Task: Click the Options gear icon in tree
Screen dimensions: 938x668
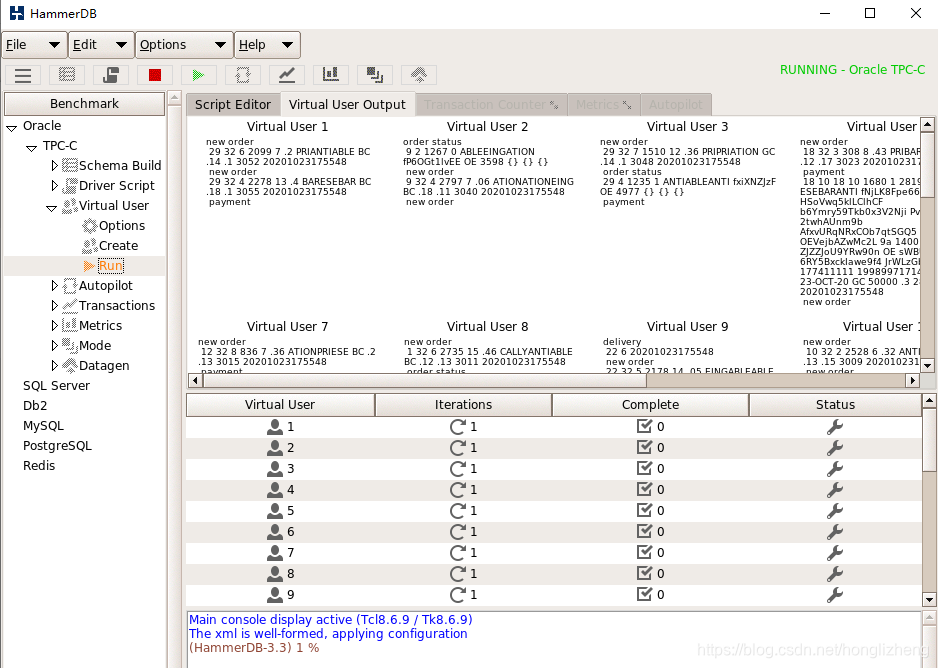Action: 90,225
